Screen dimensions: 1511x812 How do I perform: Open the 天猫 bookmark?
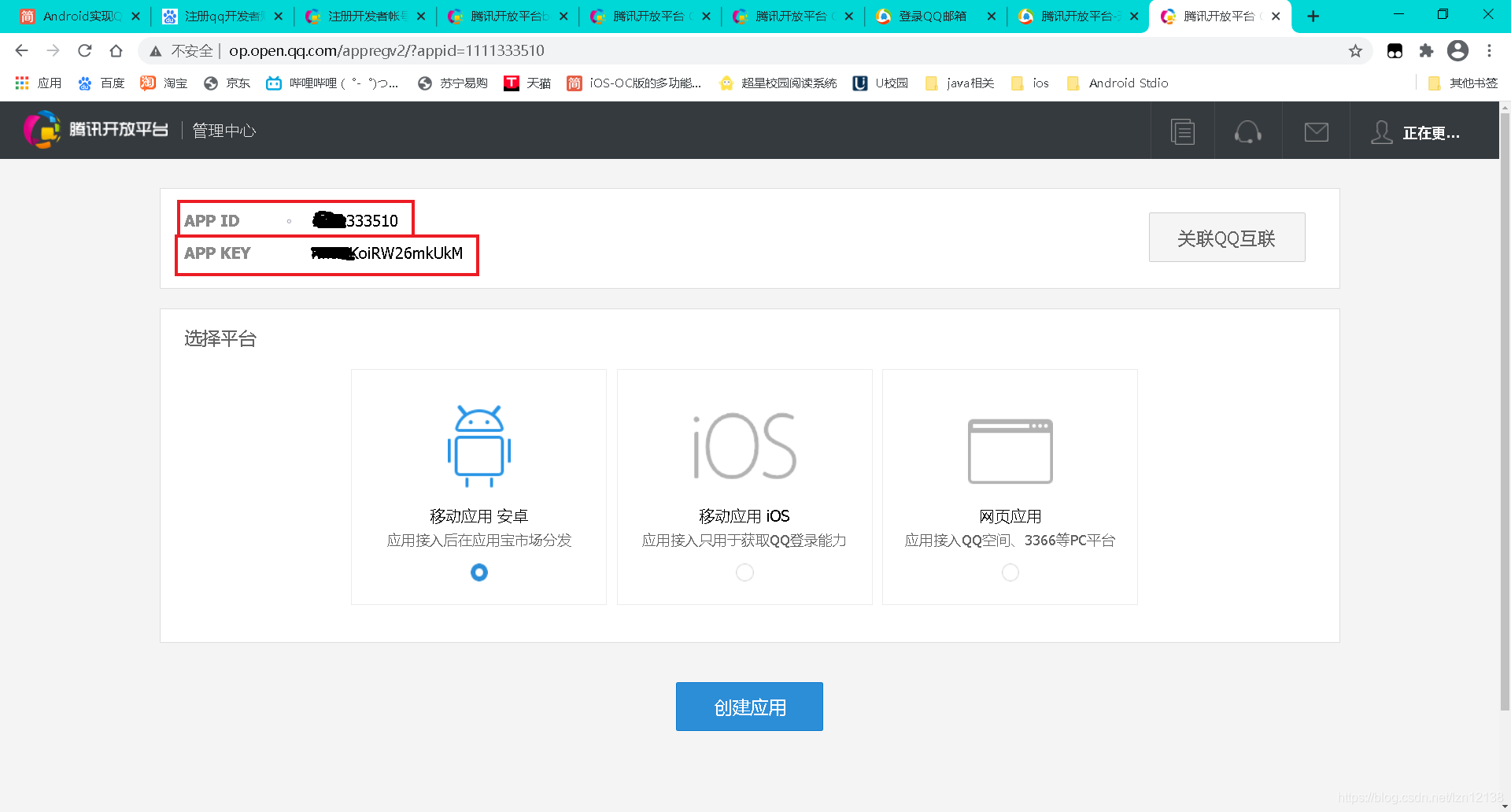click(527, 83)
